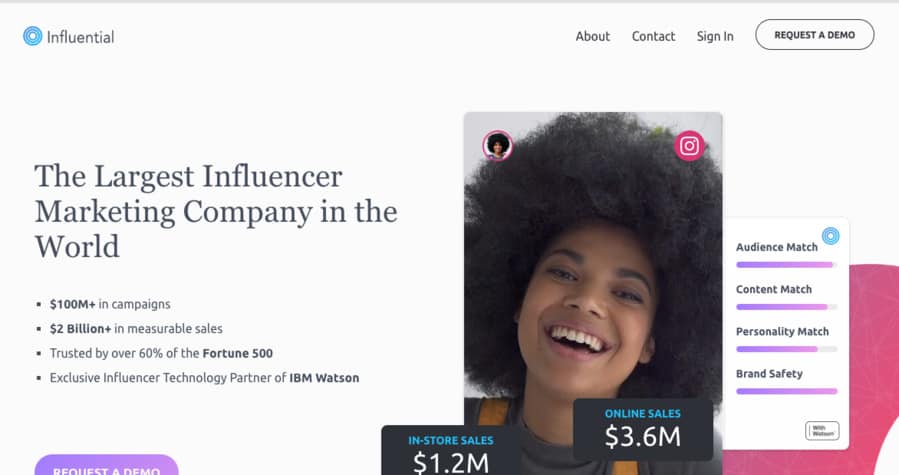The width and height of the screenshot is (899, 475).
Task: Select Sign In from the navigation
Action: (x=715, y=36)
